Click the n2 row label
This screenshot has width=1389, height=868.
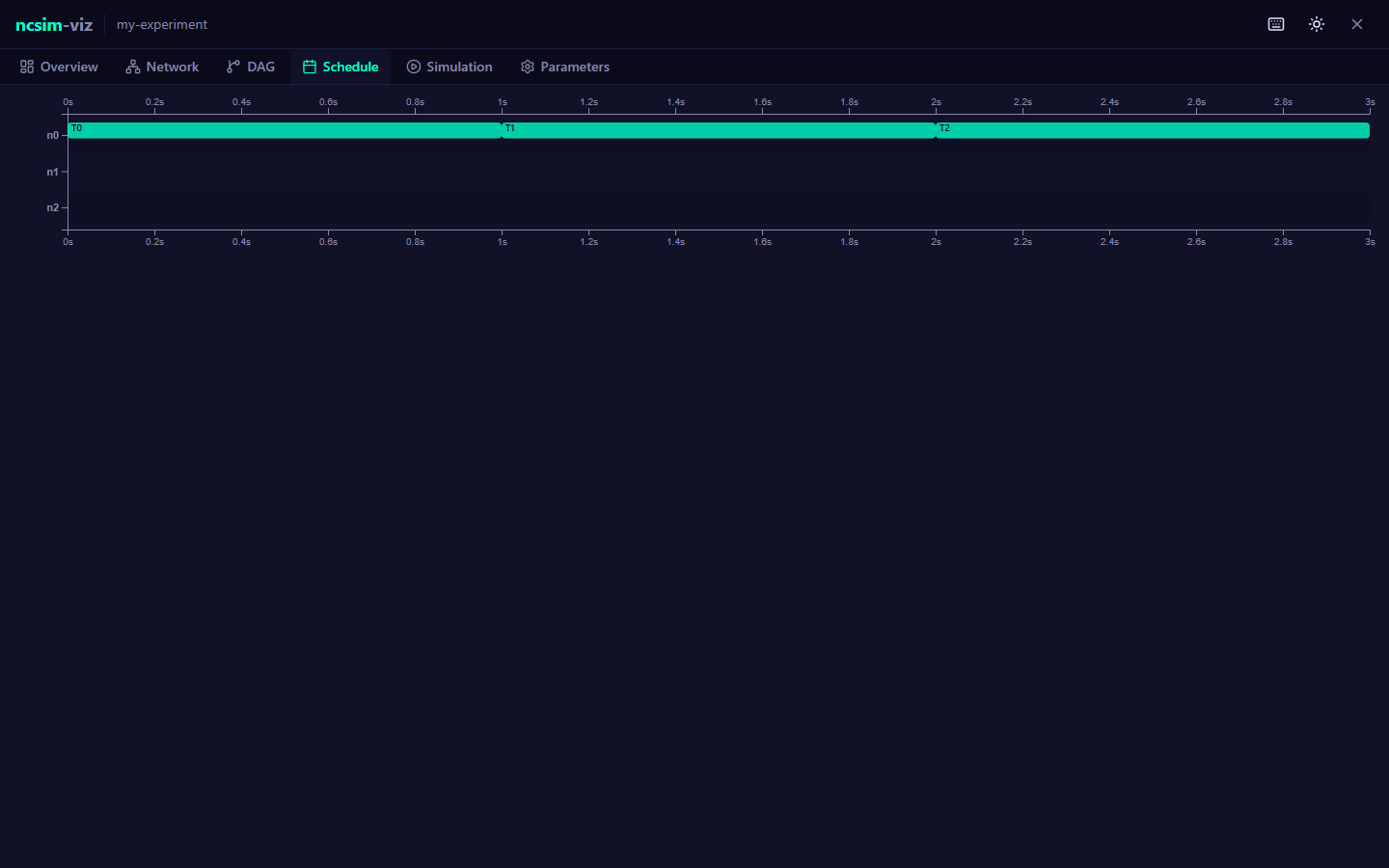[x=52, y=207]
